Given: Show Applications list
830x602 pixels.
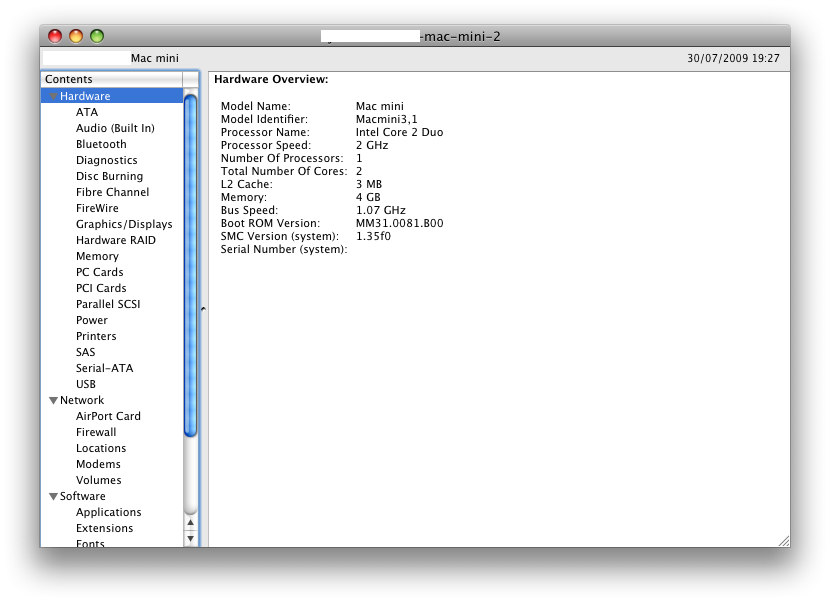Looking at the screenshot, I should click(x=109, y=513).
